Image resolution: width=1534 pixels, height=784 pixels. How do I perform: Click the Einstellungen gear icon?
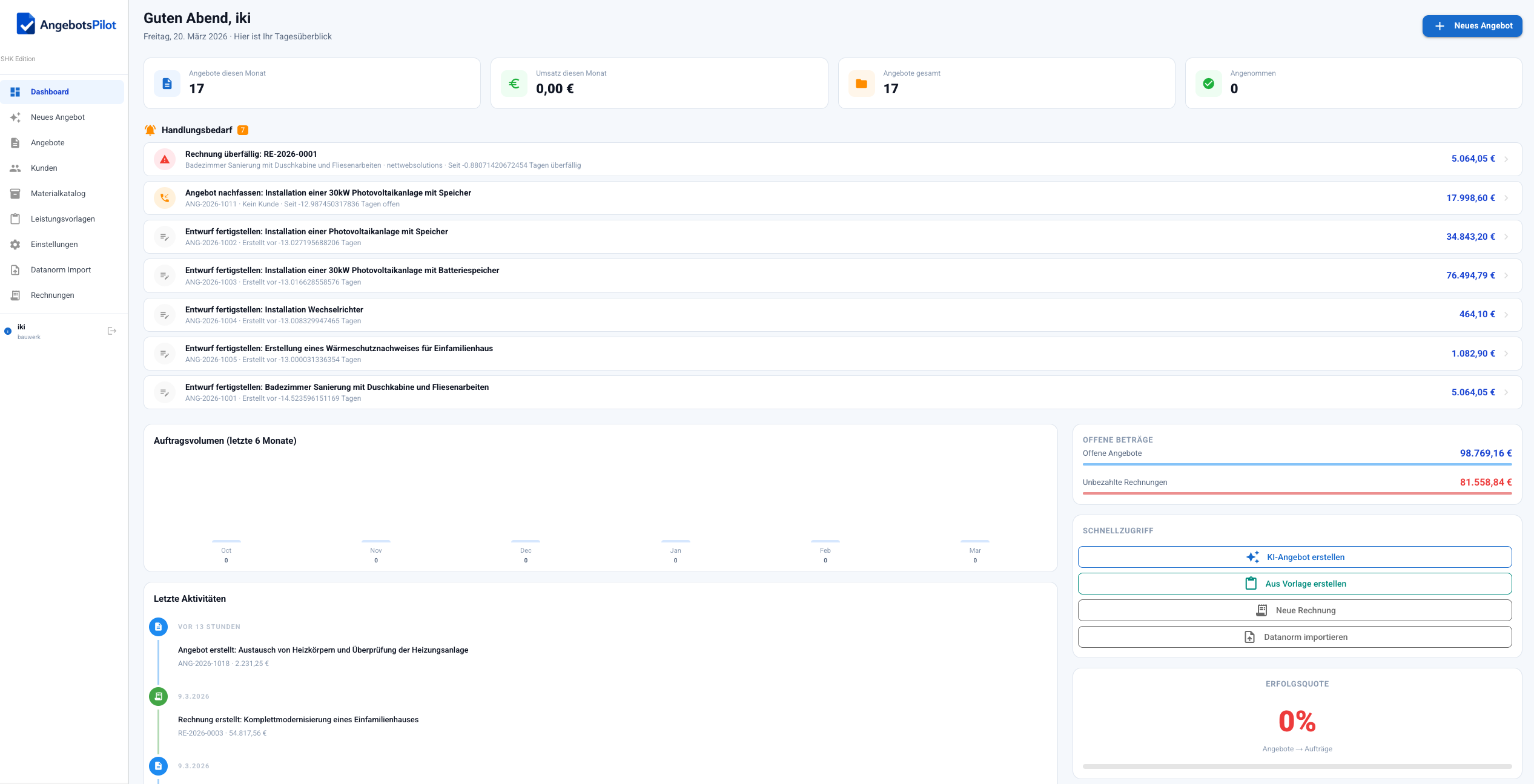pos(15,244)
